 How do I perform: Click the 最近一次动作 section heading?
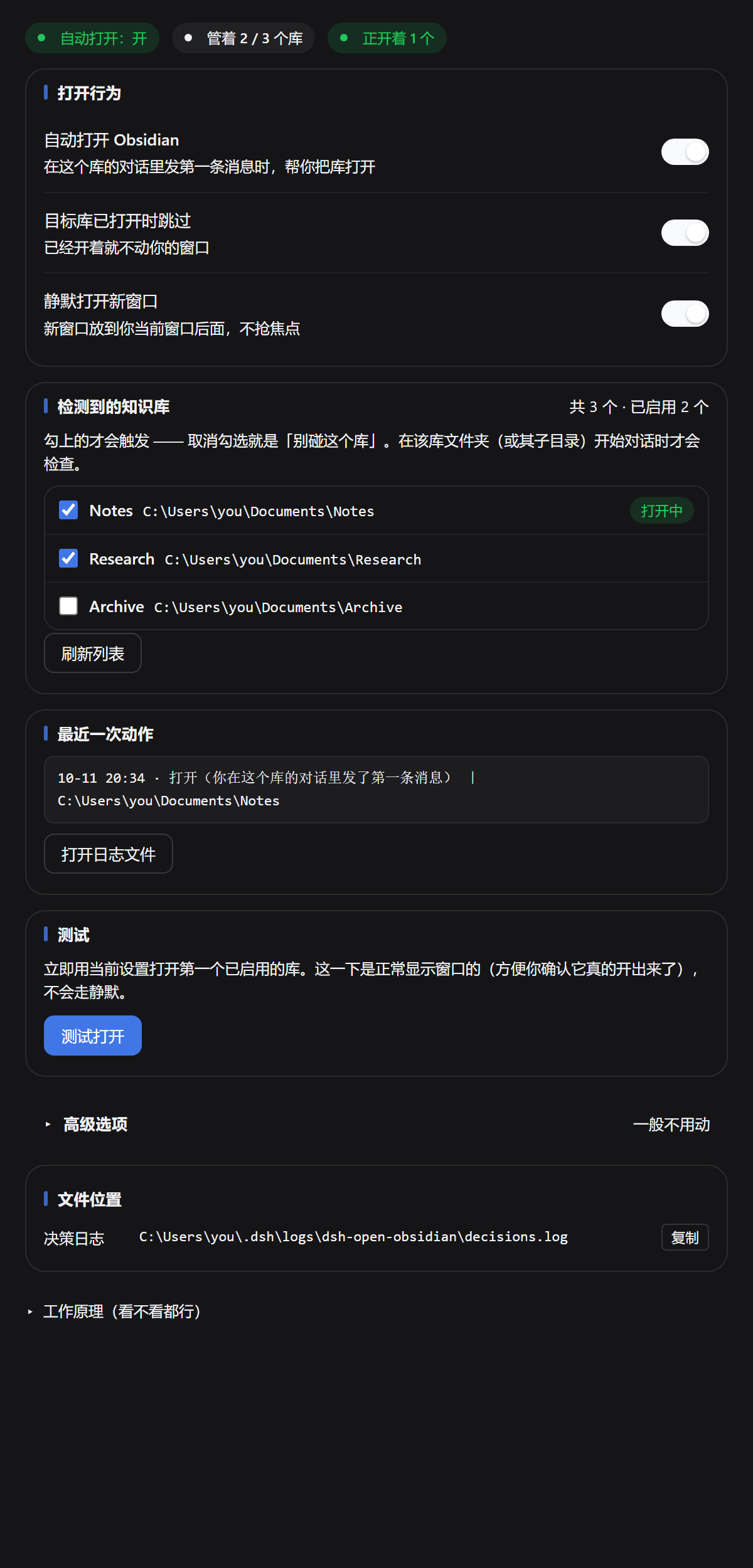tap(105, 734)
